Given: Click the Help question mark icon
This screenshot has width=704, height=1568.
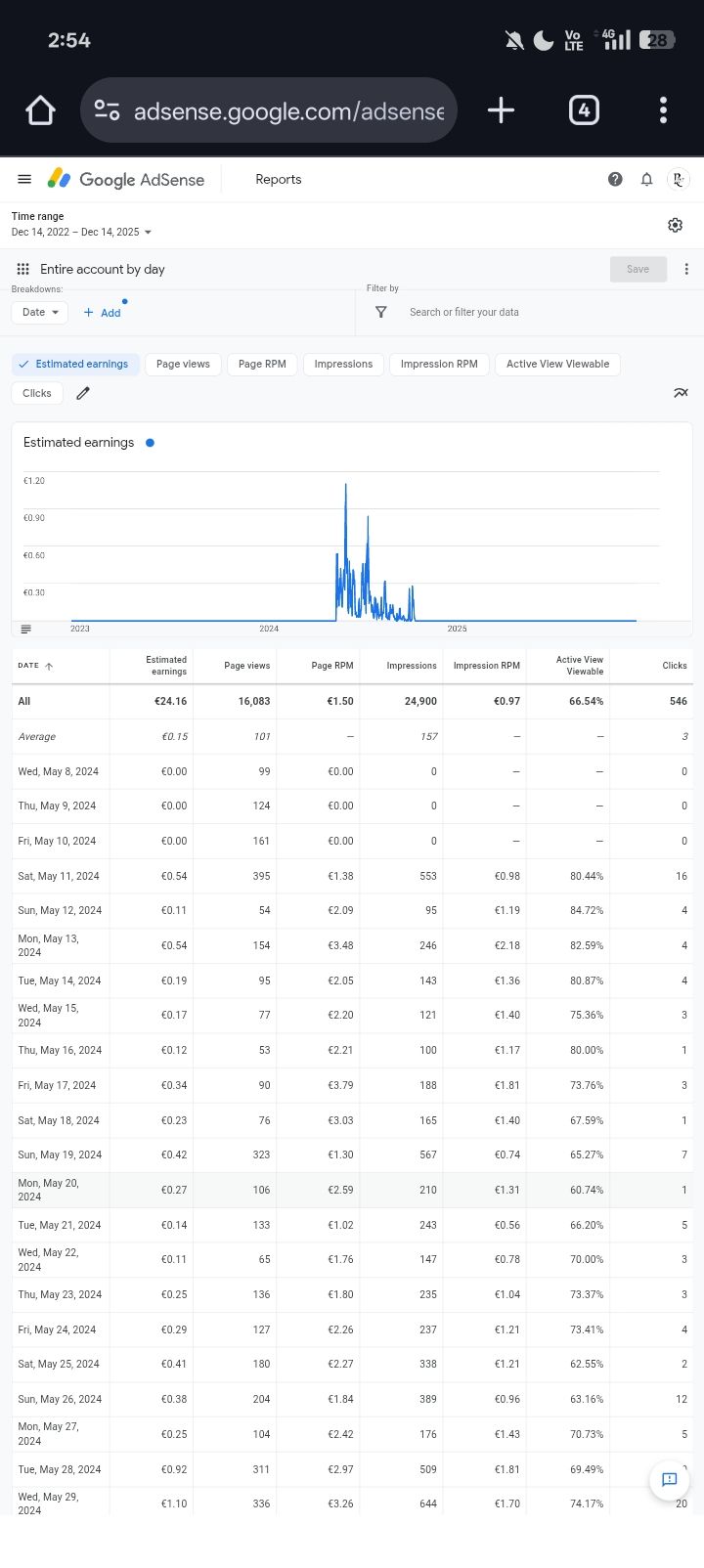Looking at the screenshot, I should point(615,179).
